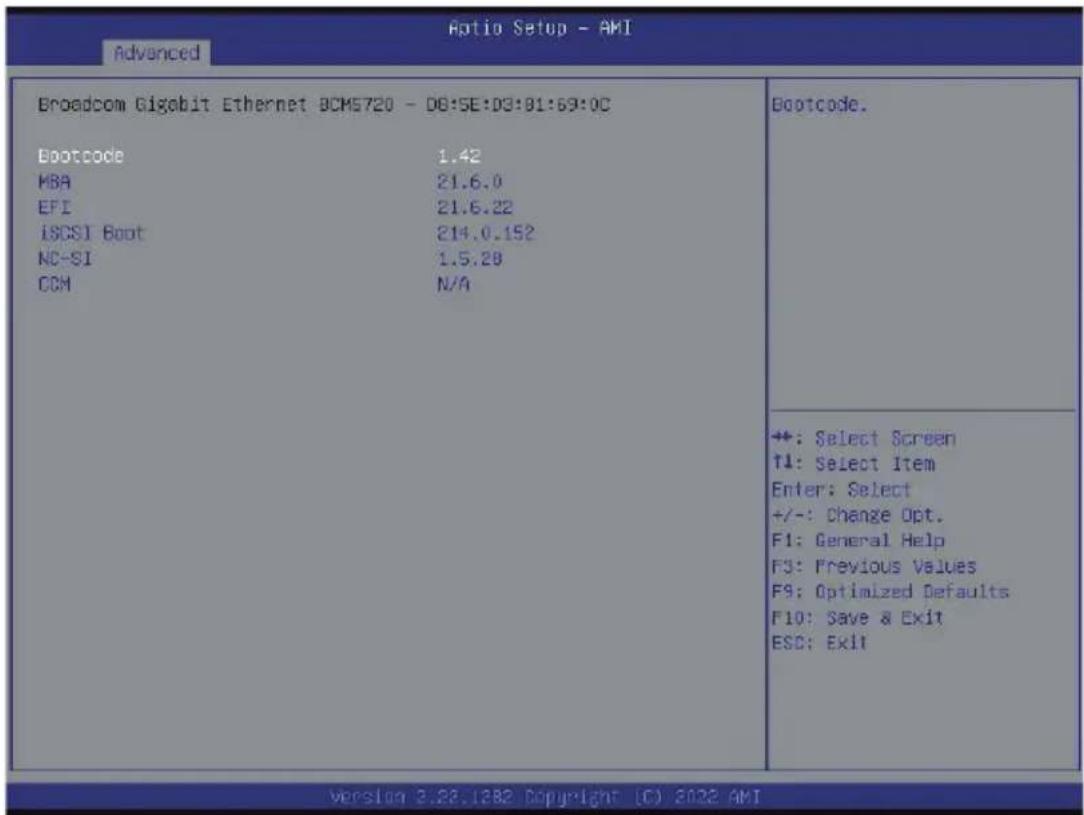Viewport: 1084px width, 815px height.
Task: Click the Bootcode value 1.42
Action: pyautogui.click(x=459, y=156)
